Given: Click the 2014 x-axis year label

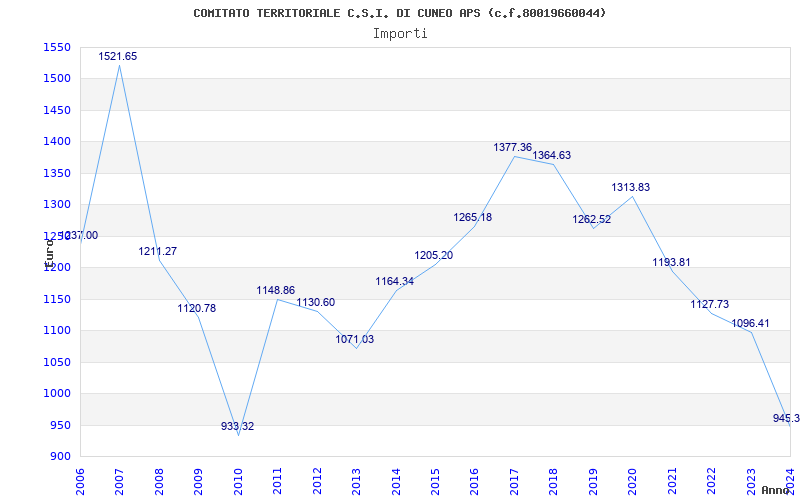Looking at the screenshot, I should (396, 480).
